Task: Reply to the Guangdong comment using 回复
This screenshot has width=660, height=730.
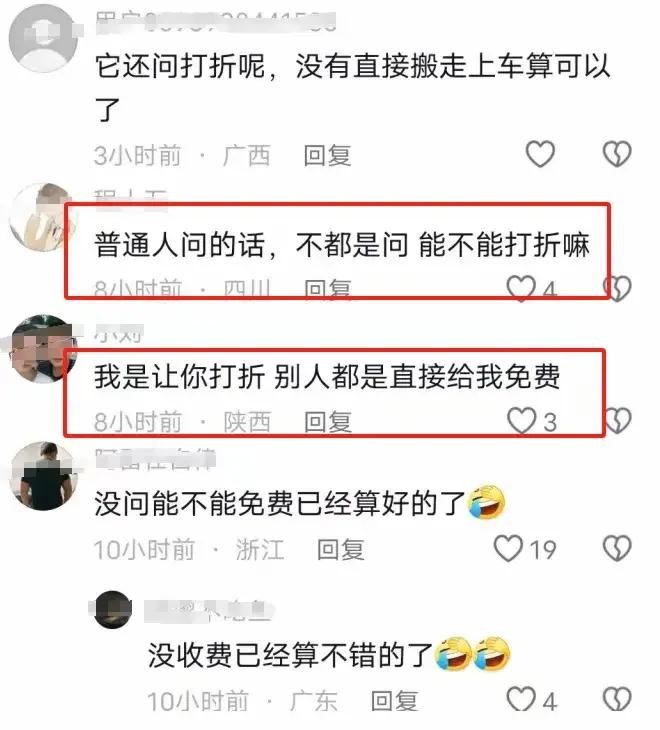Action: [x=394, y=701]
